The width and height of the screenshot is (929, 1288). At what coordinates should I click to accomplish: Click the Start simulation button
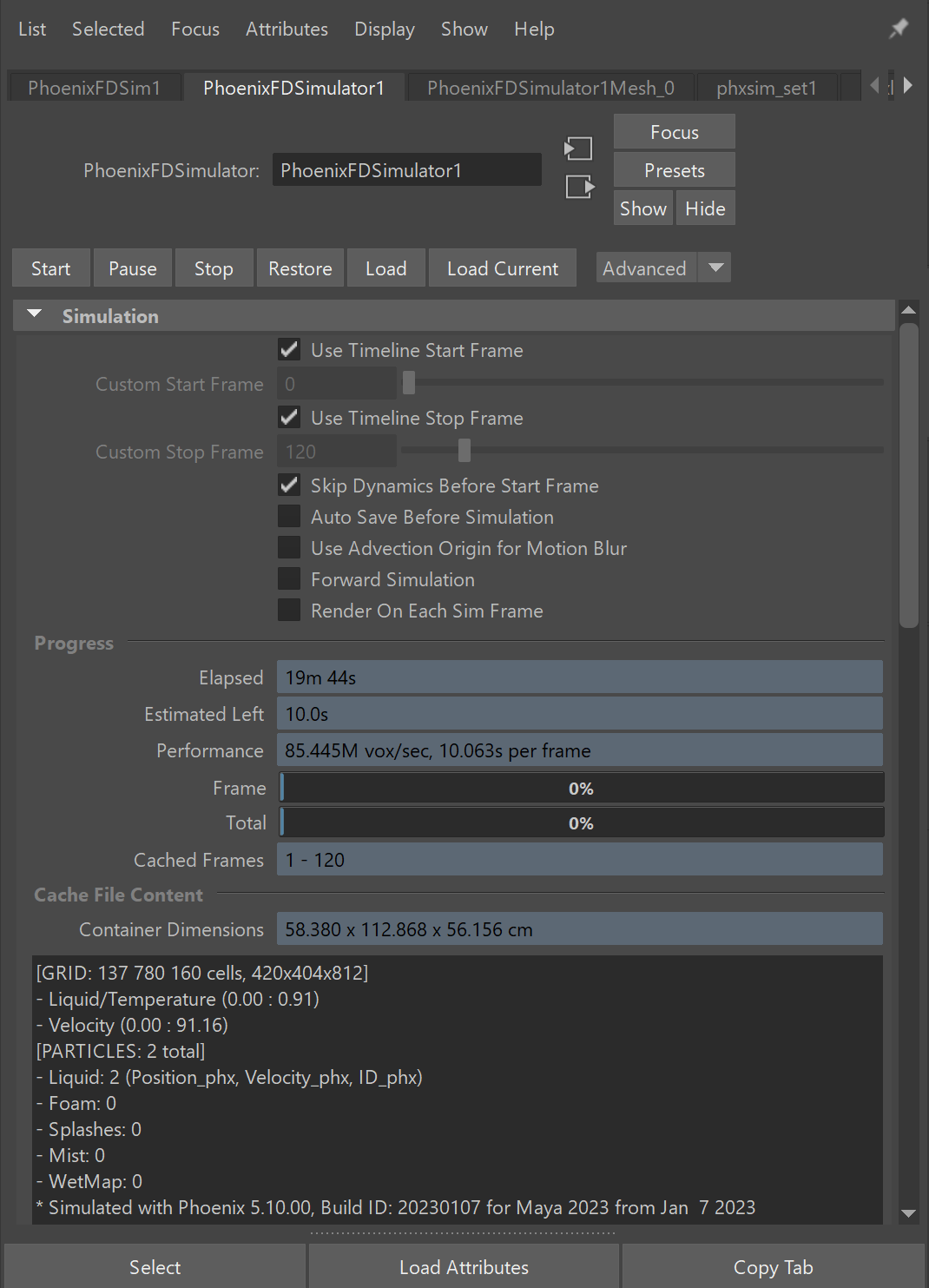[51, 268]
